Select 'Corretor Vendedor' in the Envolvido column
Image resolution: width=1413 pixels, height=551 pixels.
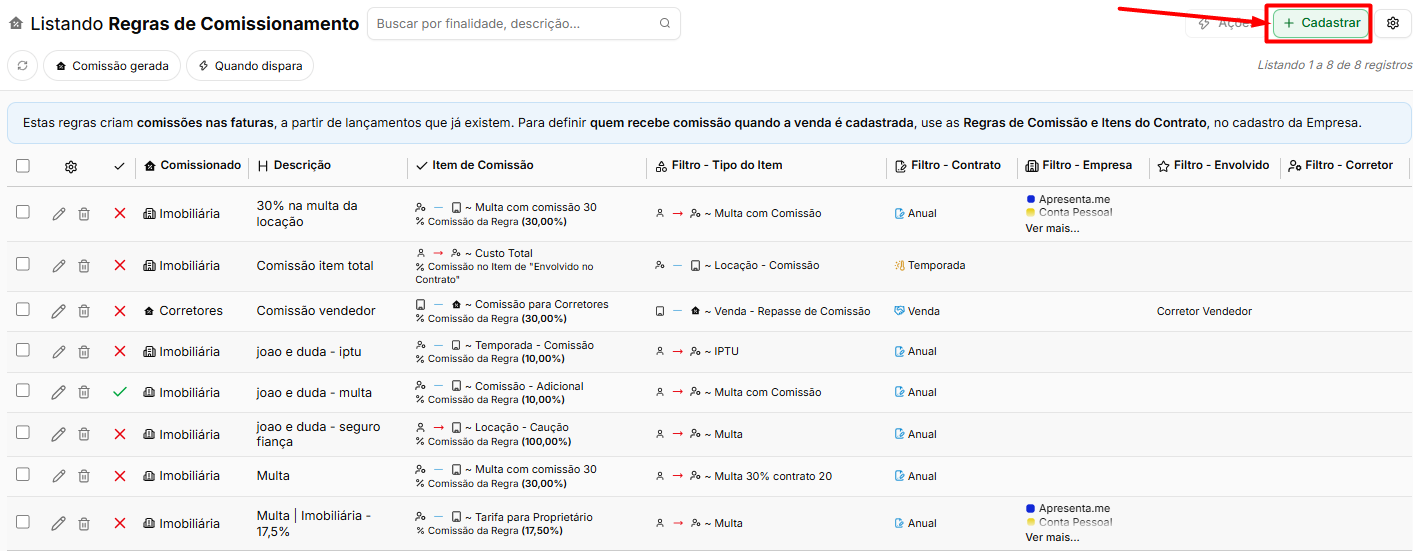coord(1204,311)
